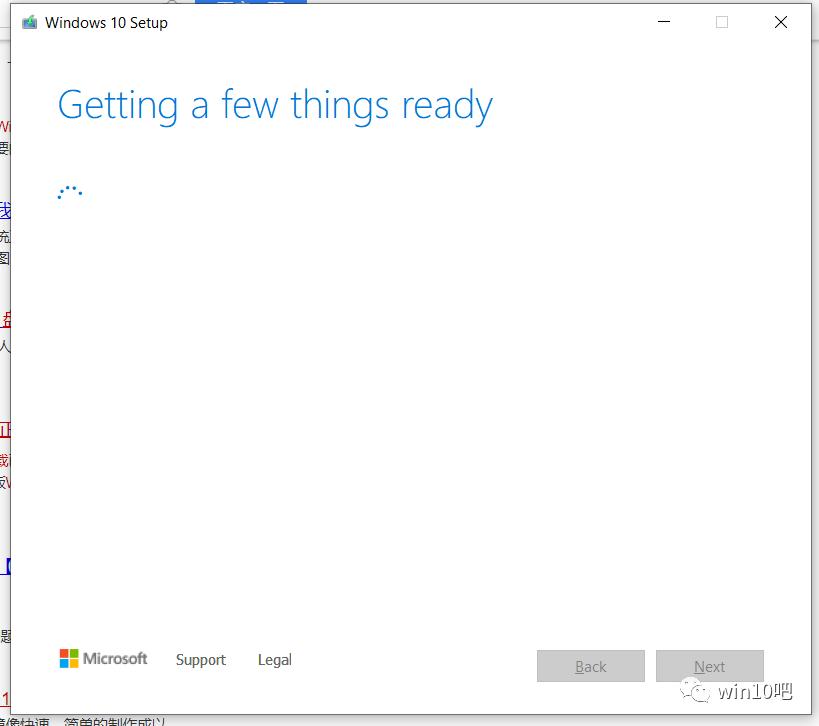The image size is (819, 726).
Task: Click the Microsoft logo
Action: [103, 659]
